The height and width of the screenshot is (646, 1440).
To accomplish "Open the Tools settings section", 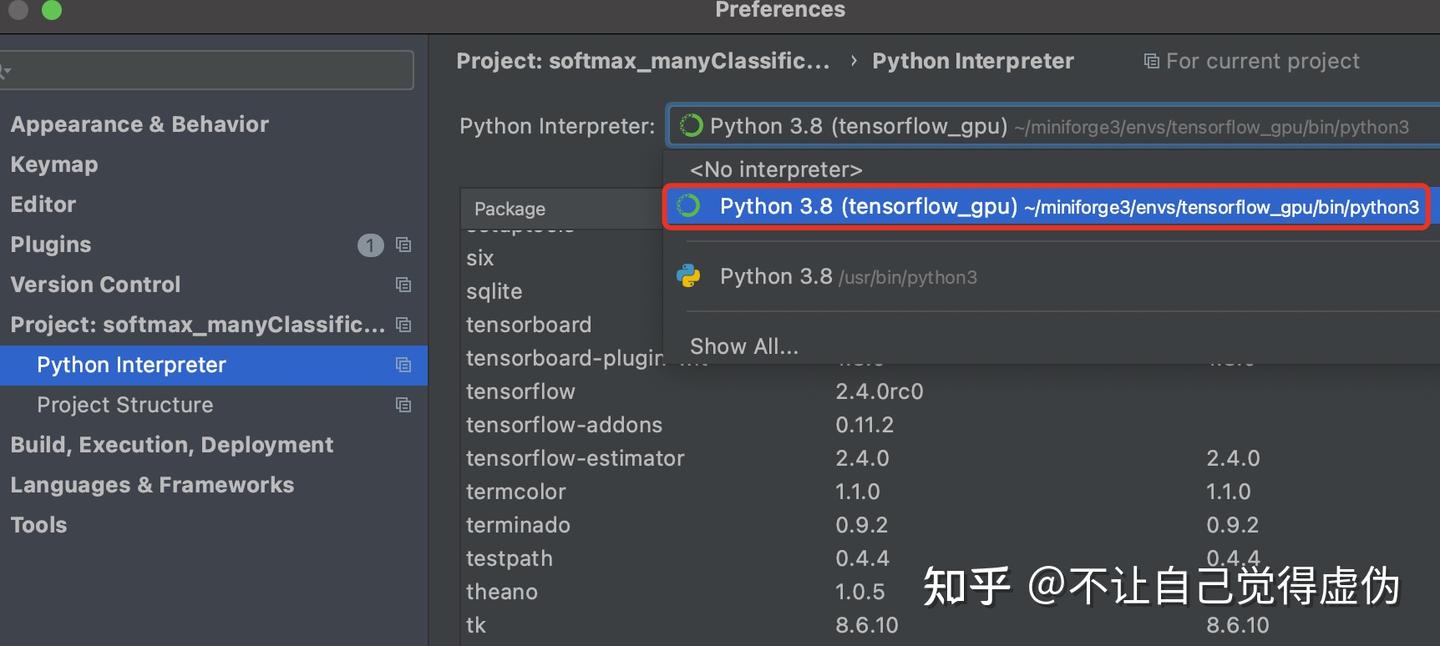I will [x=38, y=524].
